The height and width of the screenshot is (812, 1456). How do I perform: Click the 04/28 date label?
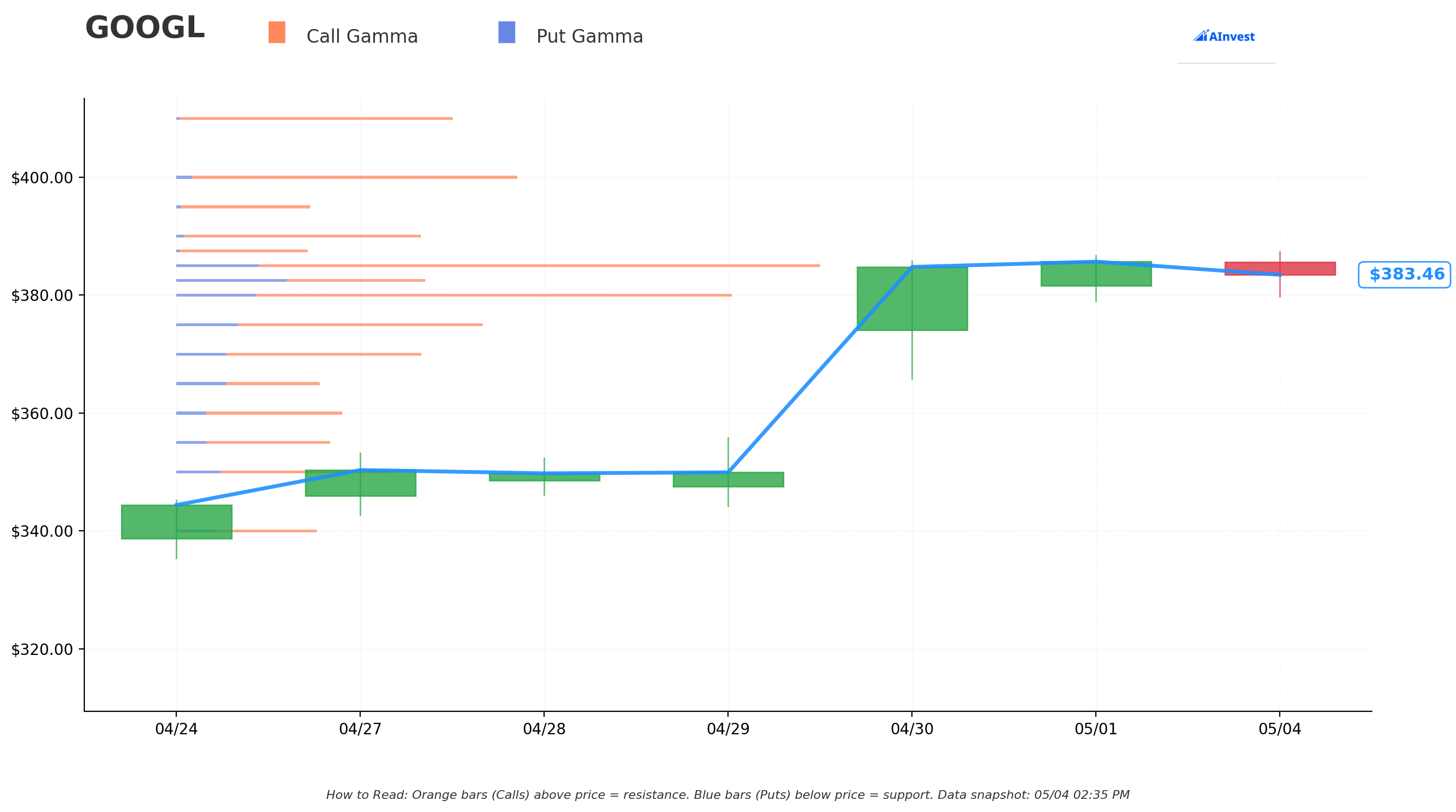tap(544, 729)
